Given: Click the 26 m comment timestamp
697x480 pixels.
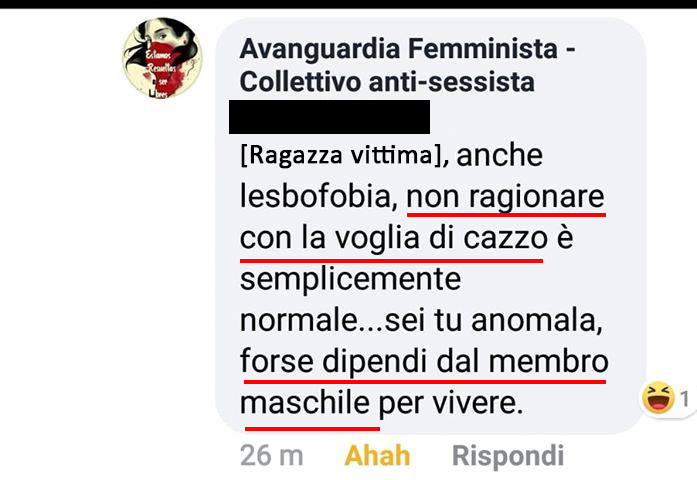Looking at the screenshot, I should point(271,456).
